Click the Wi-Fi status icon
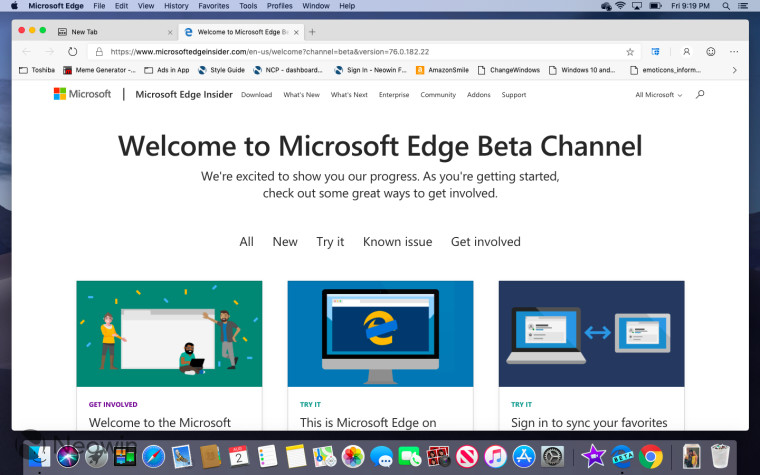Image resolution: width=760 pixels, height=475 pixels. 620,6
